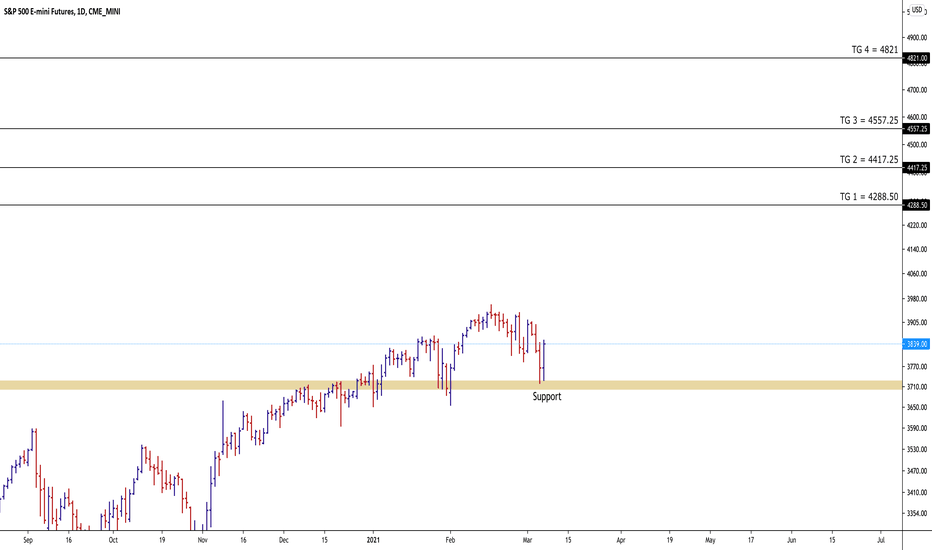Click the 3770.00 price axis label
932x550 pixels.
coord(917,367)
